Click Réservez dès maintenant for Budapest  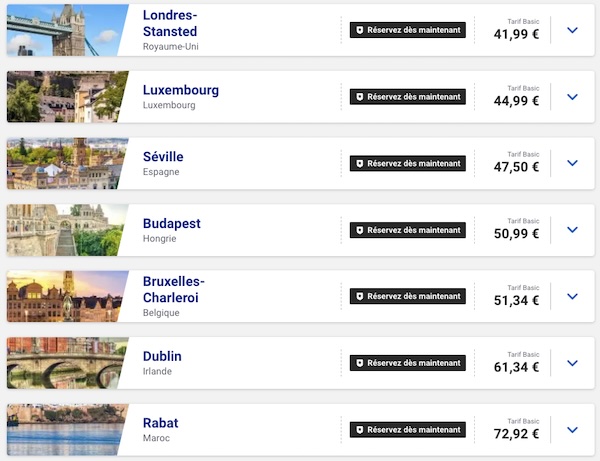[x=408, y=230]
